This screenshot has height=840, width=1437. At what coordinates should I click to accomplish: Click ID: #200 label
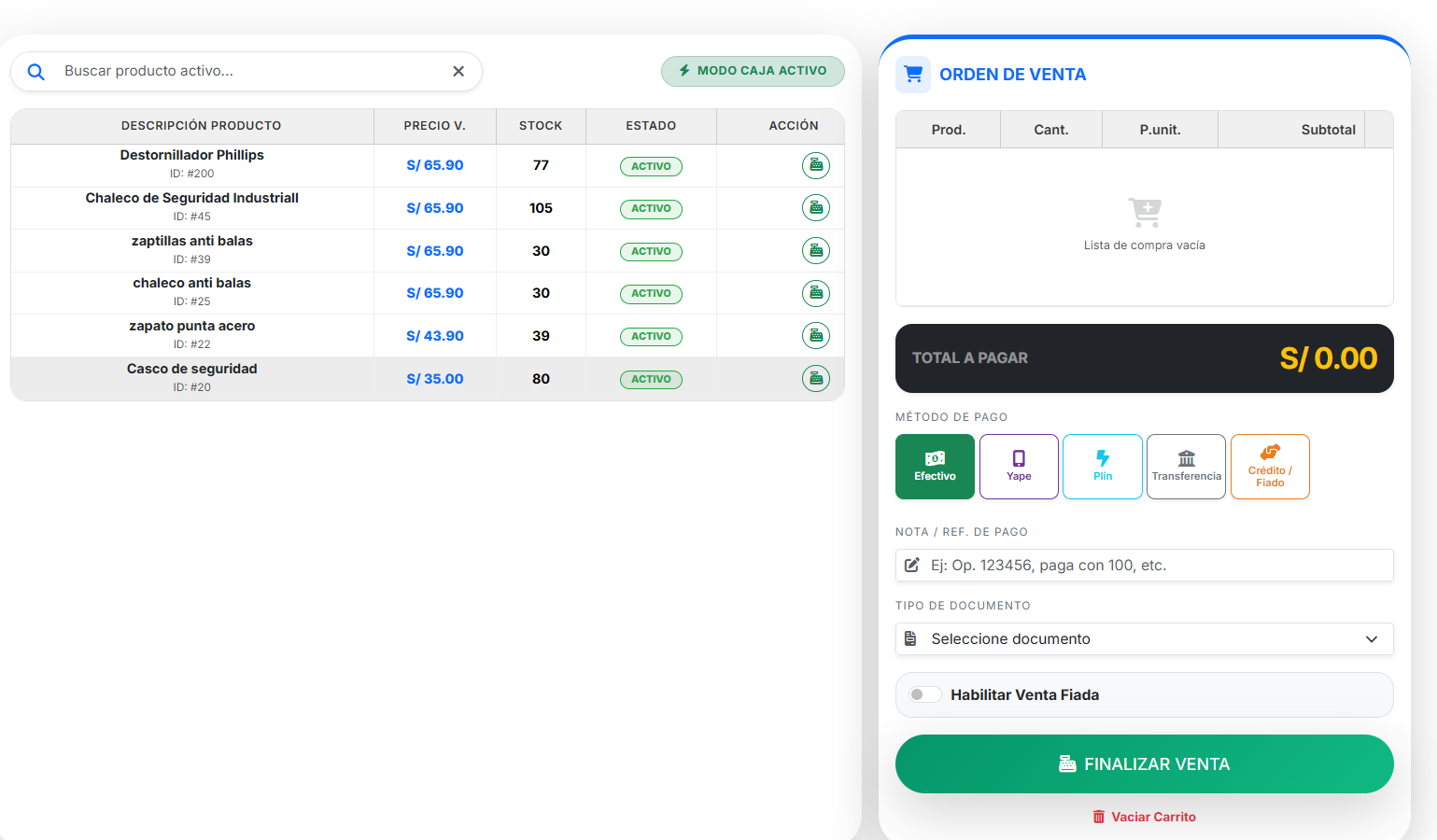(x=192, y=174)
